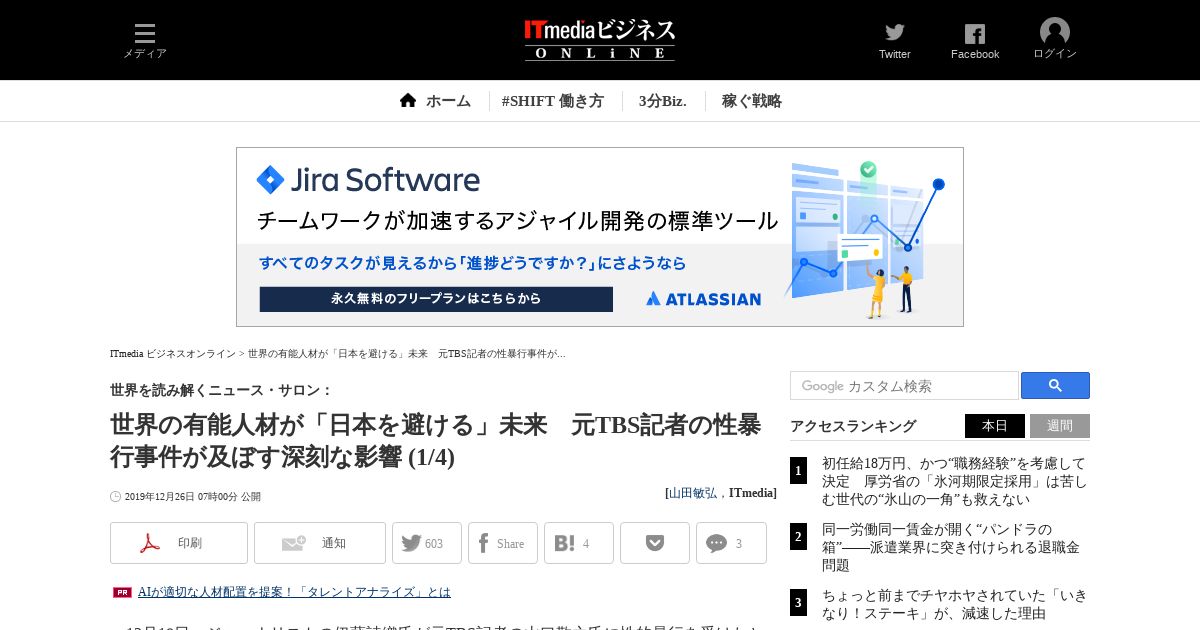Follow the ITmedia ビジネスオンライン breadcrumb link
1200x630 pixels.
pyautogui.click(x=173, y=354)
